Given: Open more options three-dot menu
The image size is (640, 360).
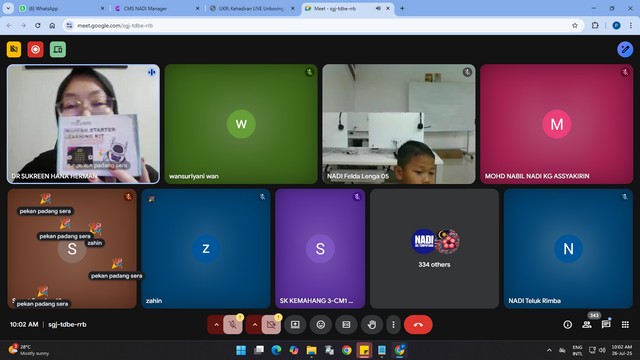Looking at the screenshot, I should (x=393, y=324).
